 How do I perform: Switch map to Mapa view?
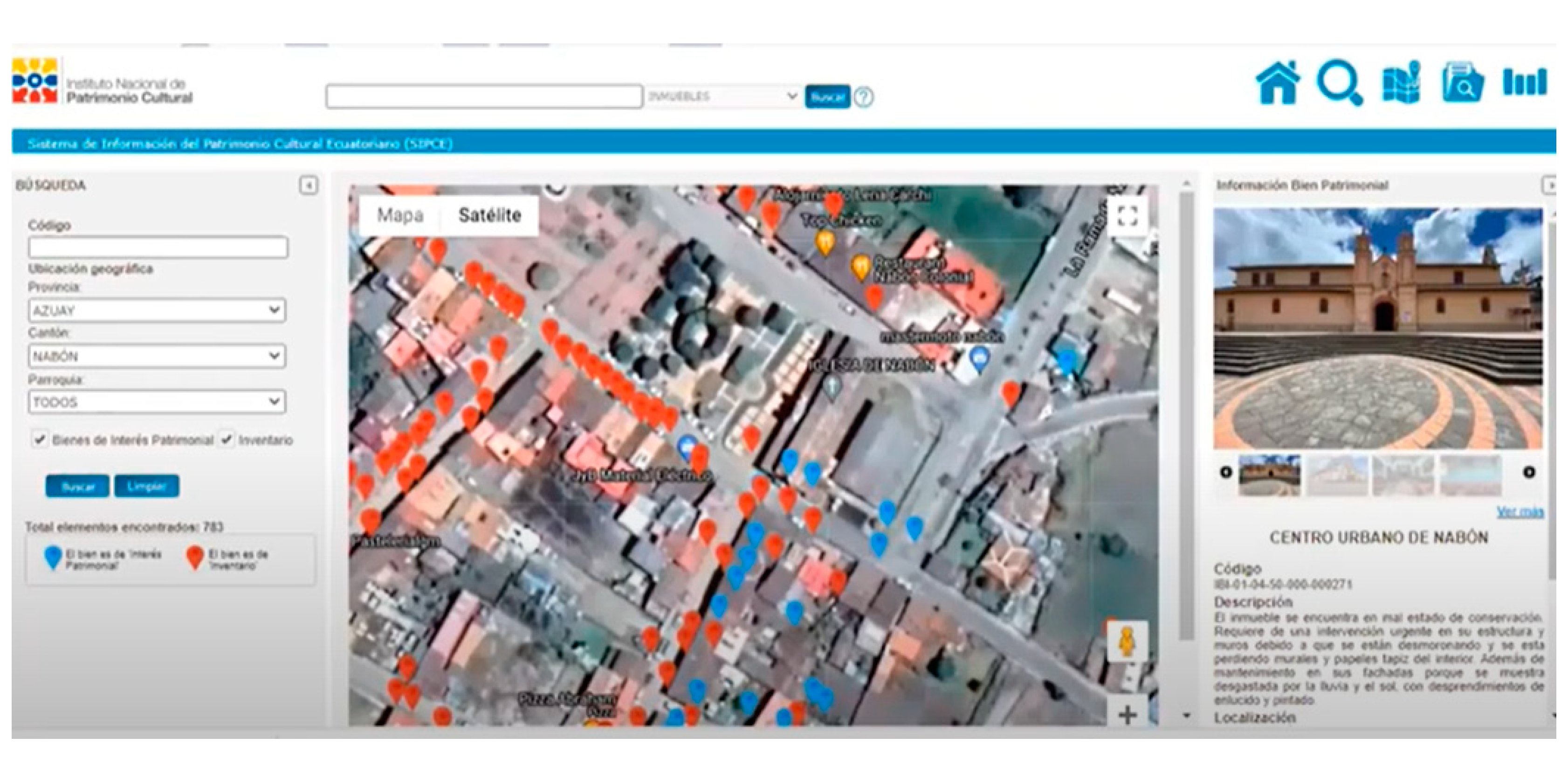pyautogui.click(x=400, y=215)
